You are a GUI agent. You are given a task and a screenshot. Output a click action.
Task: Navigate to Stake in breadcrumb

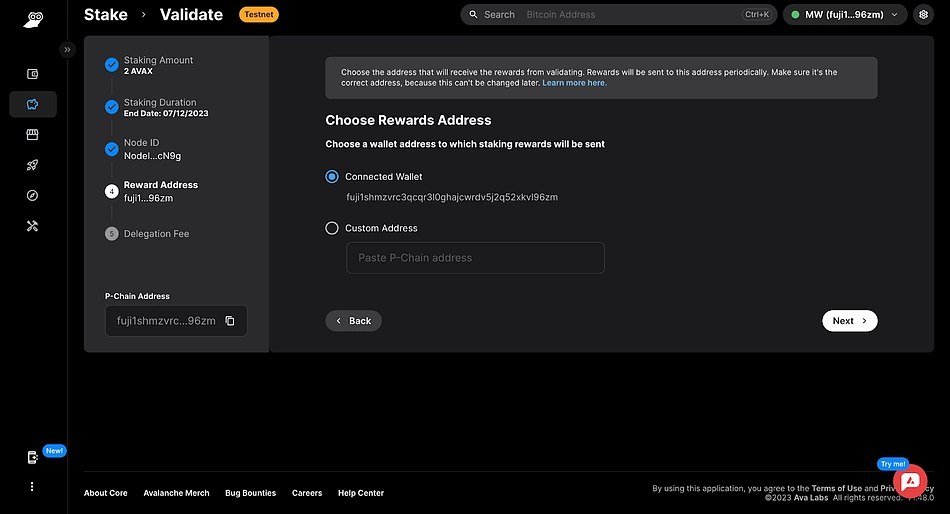tap(105, 15)
